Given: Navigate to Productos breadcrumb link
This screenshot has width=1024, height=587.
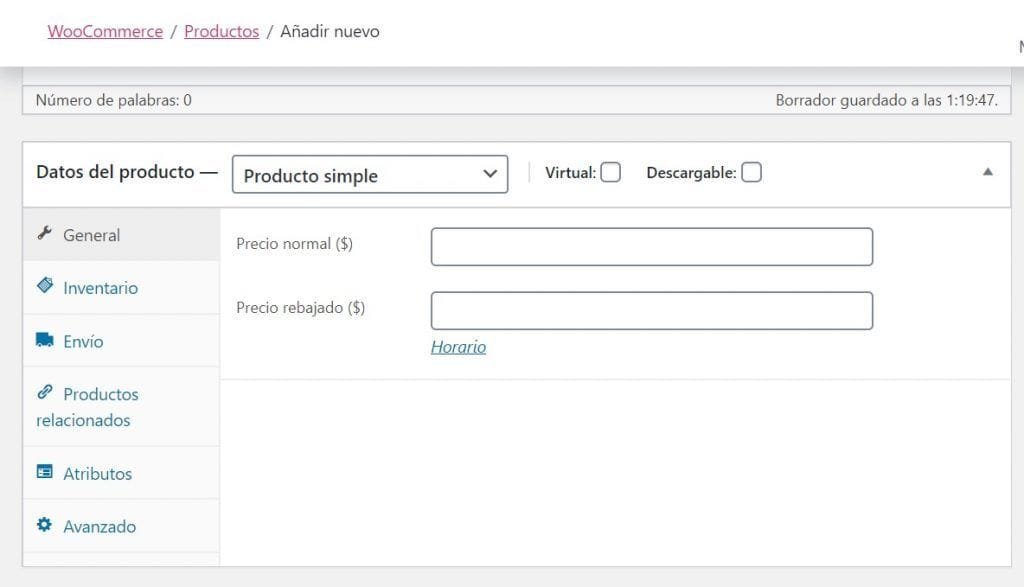Looking at the screenshot, I should click(221, 31).
